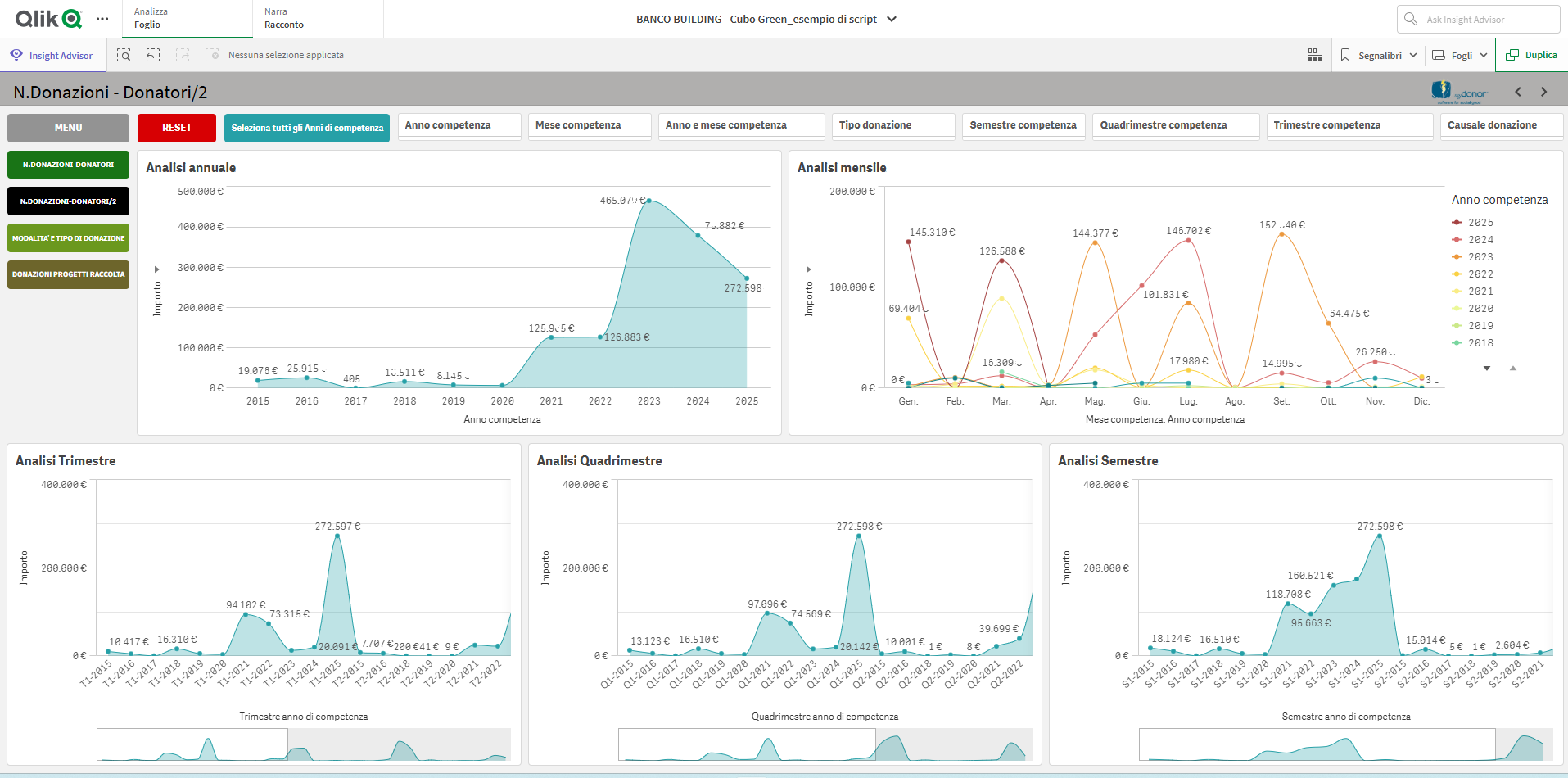Image resolution: width=1568 pixels, height=778 pixels.
Task: Click the step back selection icon
Action: click(x=153, y=55)
